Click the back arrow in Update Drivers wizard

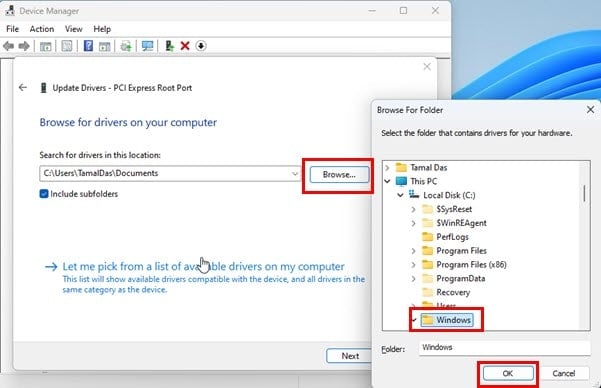[x=23, y=87]
